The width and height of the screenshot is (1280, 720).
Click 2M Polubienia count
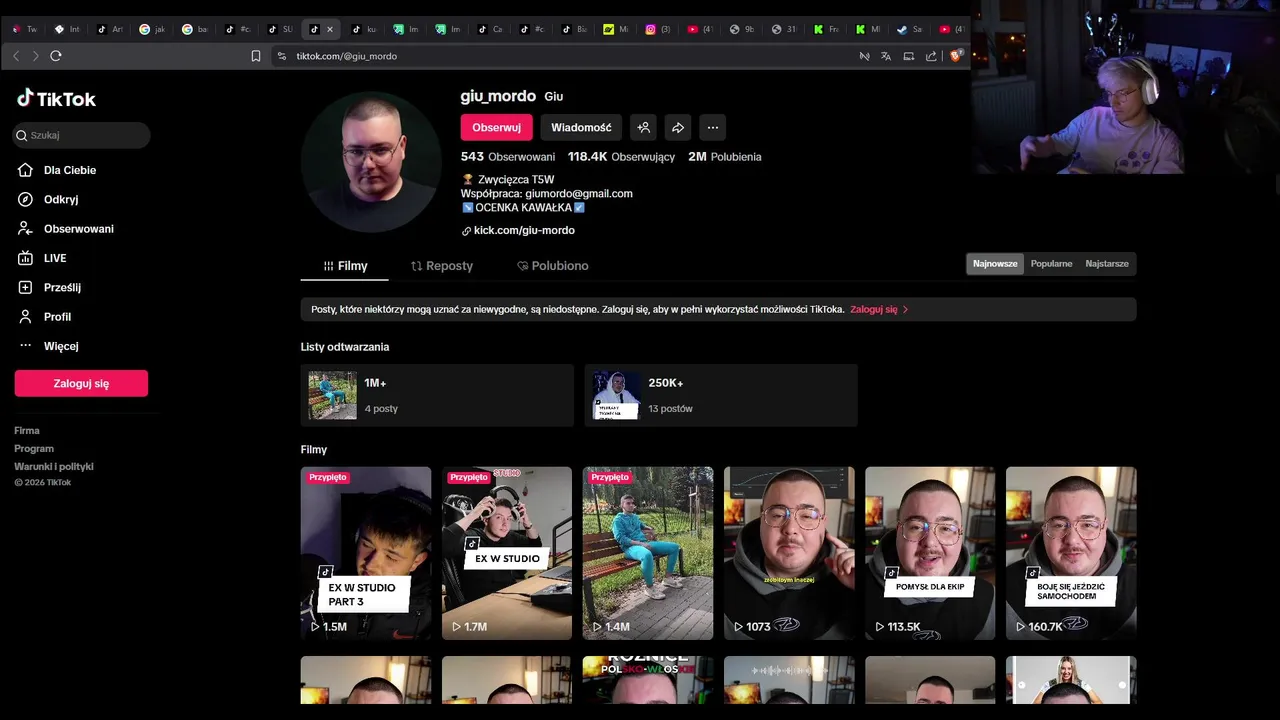pos(724,157)
